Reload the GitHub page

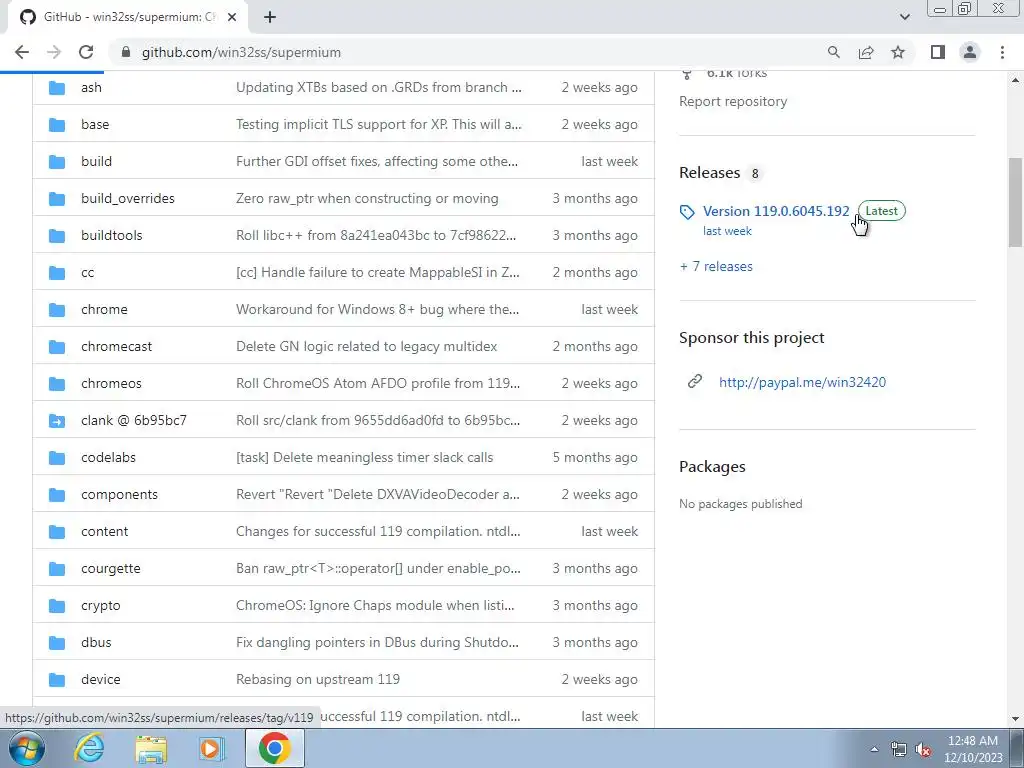click(86, 52)
